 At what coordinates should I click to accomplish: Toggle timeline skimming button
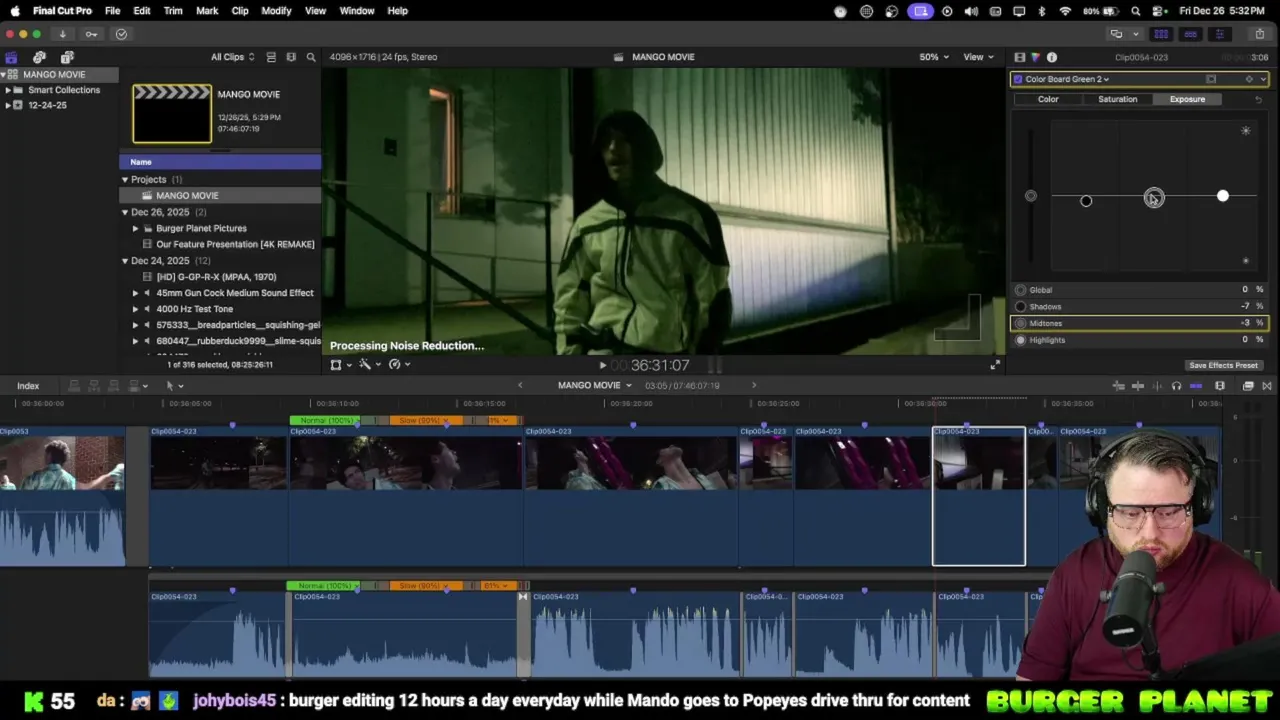[1138, 386]
